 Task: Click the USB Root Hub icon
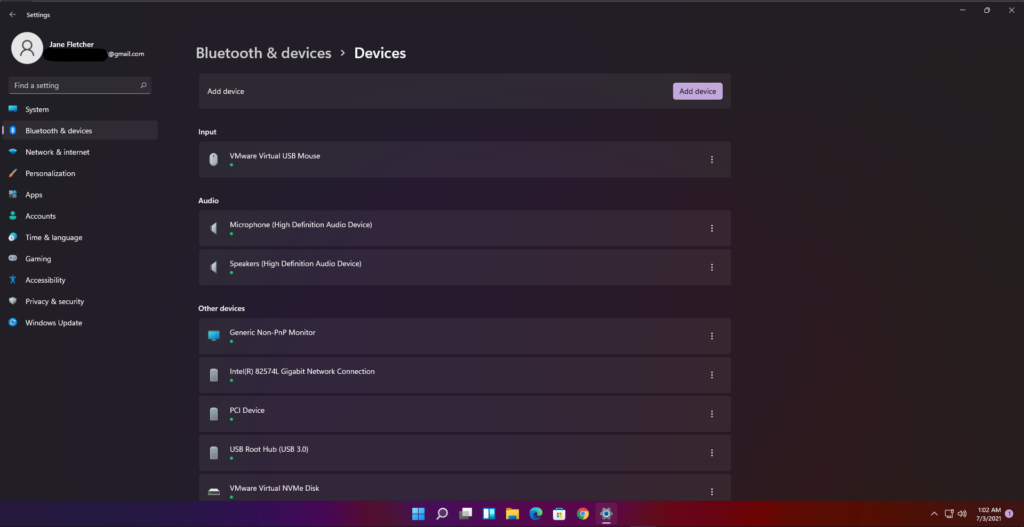214,453
